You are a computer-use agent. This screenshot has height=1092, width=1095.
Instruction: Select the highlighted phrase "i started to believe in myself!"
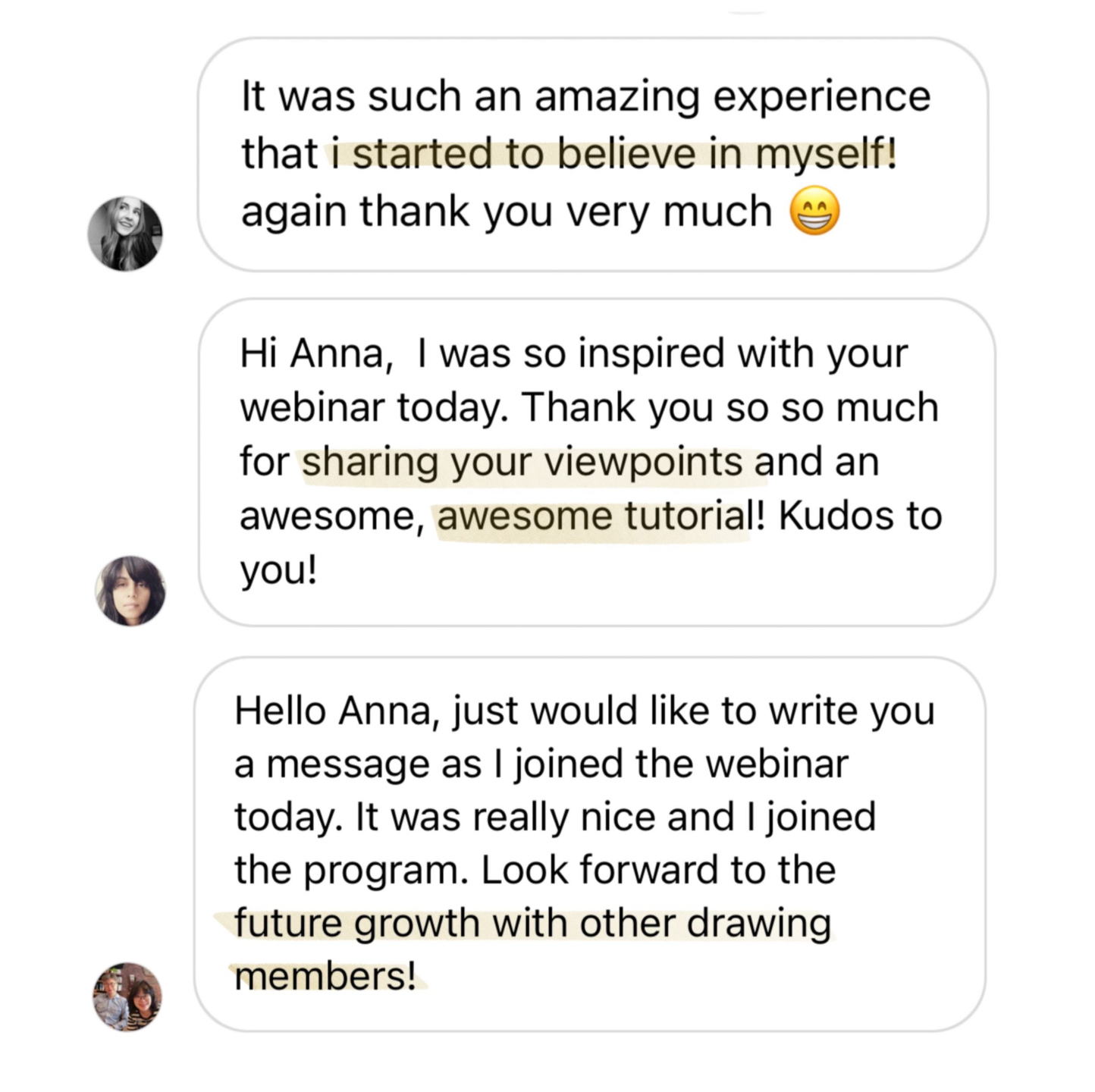pyautogui.click(x=613, y=154)
